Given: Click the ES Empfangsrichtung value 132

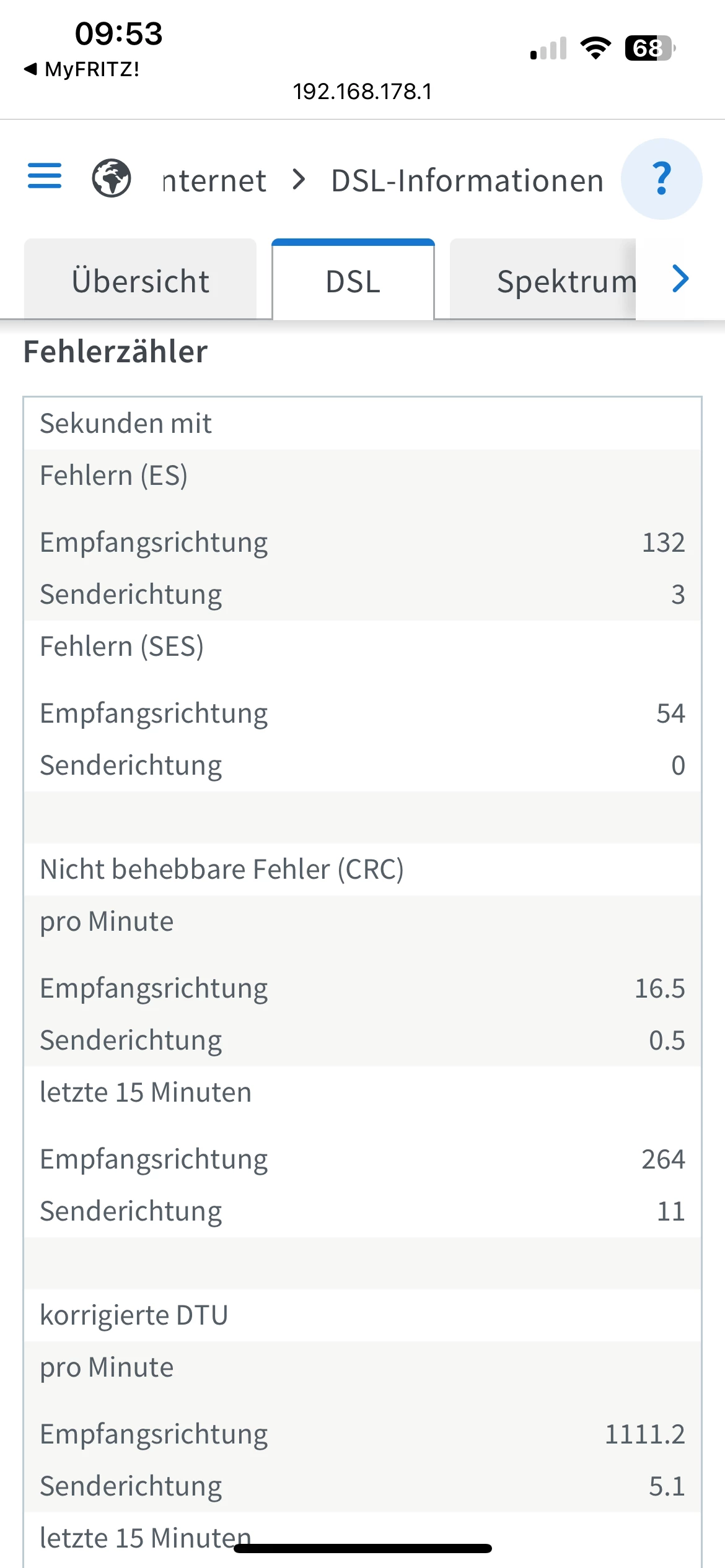Looking at the screenshot, I should click(663, 542).
